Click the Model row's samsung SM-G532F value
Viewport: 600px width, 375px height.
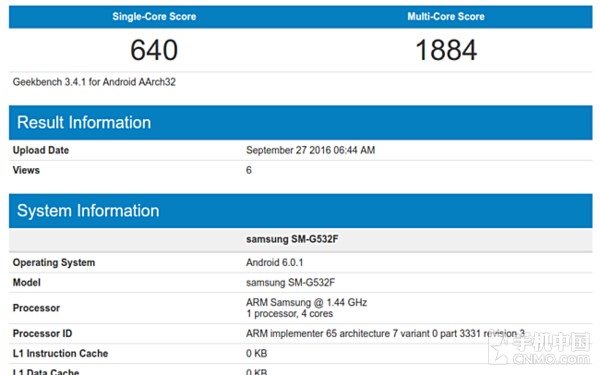click(x=290, y=282)
